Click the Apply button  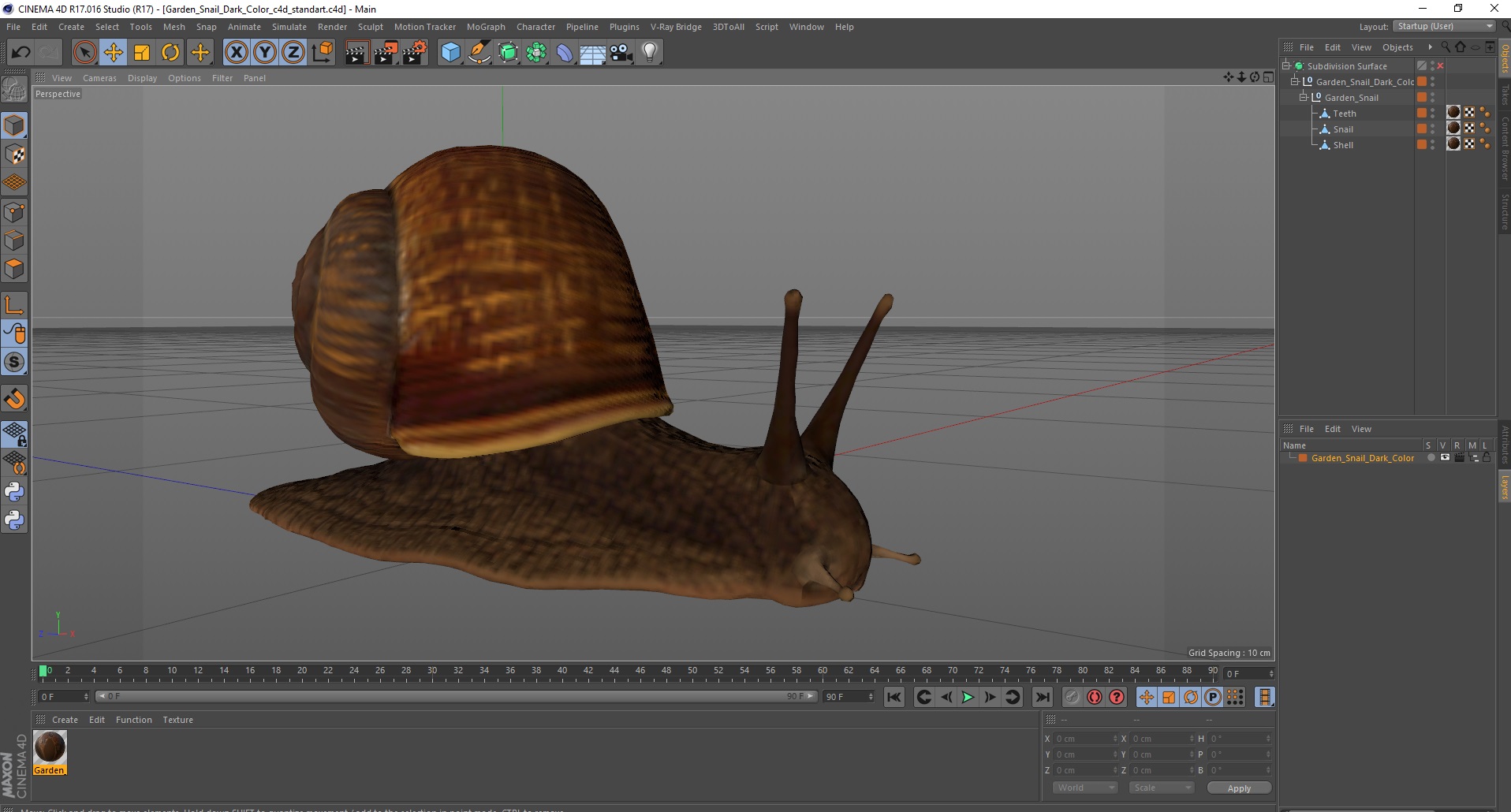(1238, 788)
